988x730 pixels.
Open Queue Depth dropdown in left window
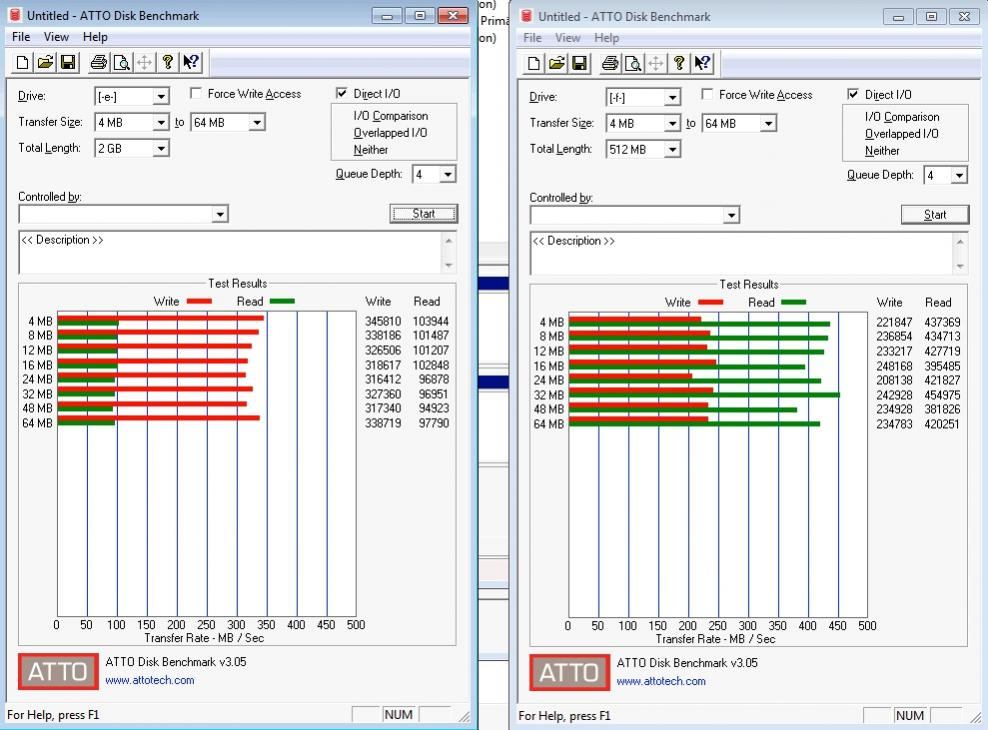[447, 174]
